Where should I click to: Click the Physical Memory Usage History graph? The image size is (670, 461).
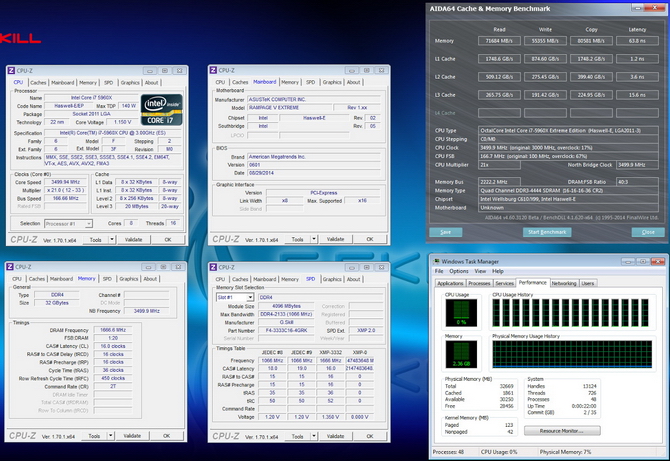click(572, 354)
